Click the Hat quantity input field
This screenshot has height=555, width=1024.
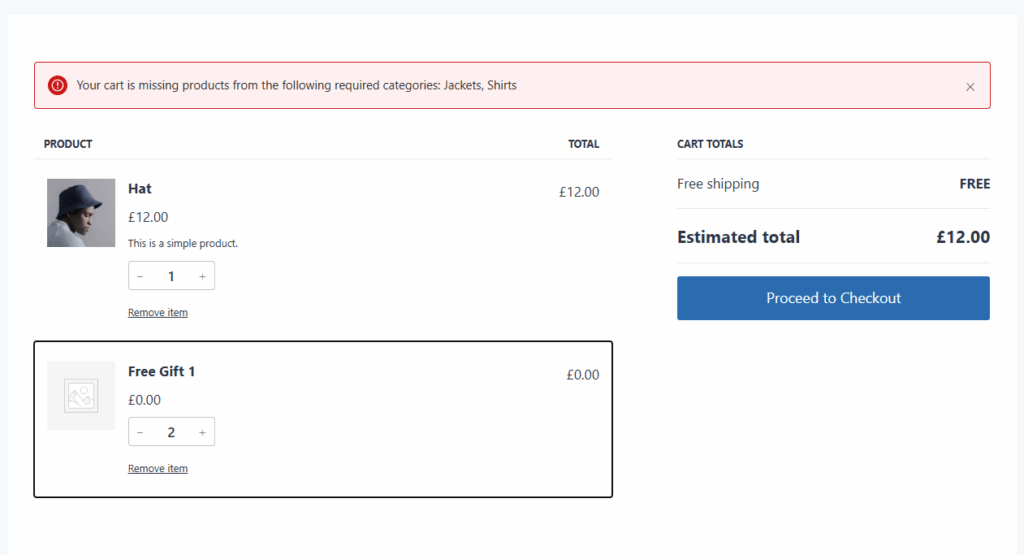tap(171, 276)
